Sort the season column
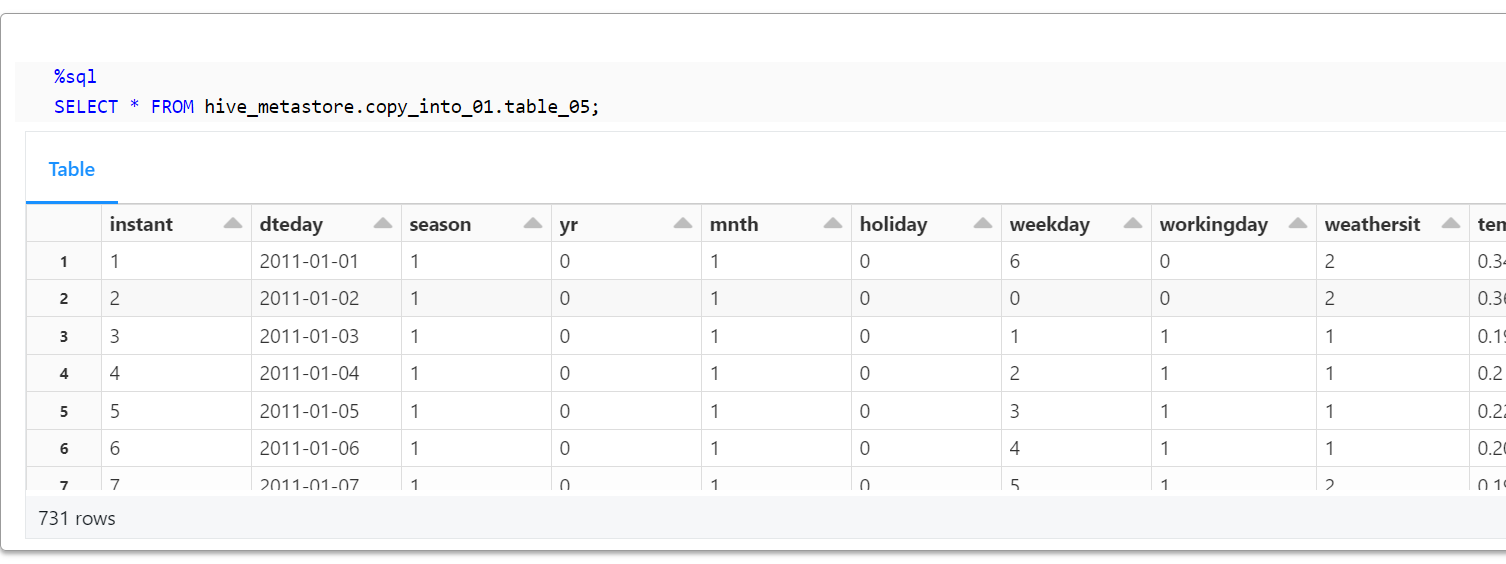 [x=533, y=224]
